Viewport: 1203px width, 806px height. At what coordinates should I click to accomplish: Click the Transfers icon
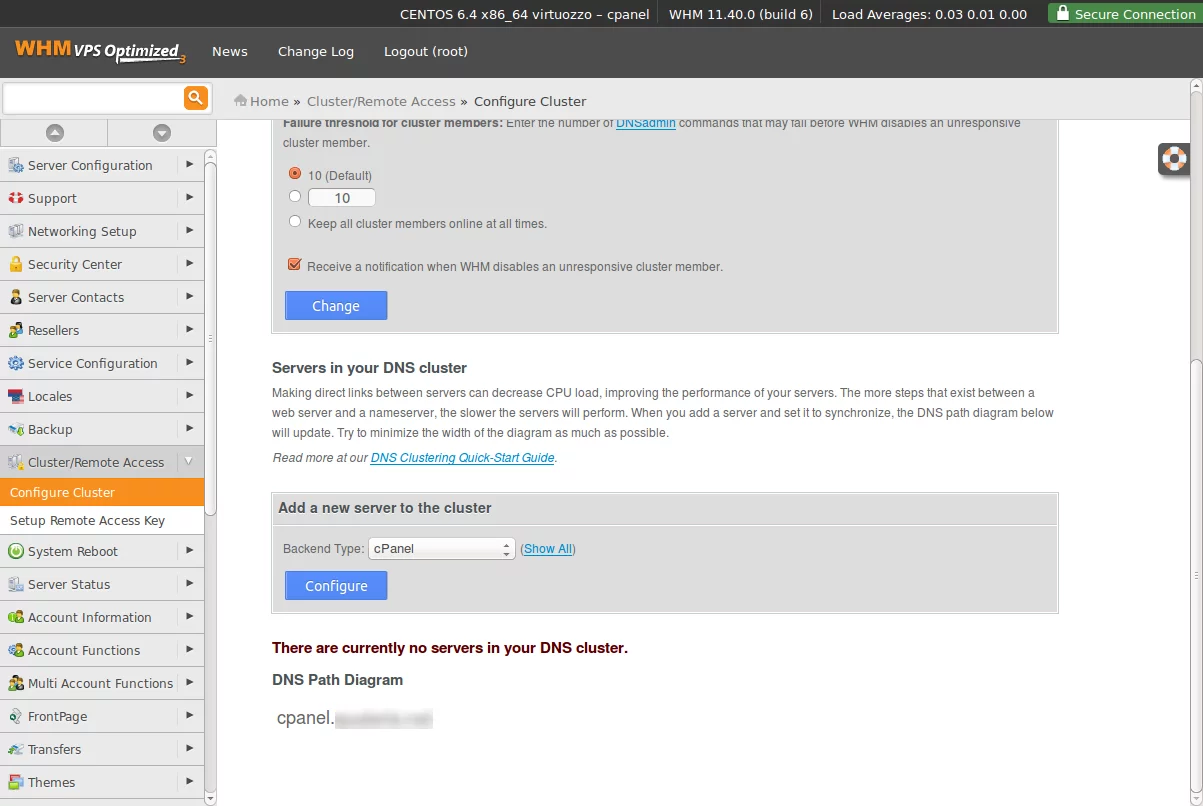(15, 749)
